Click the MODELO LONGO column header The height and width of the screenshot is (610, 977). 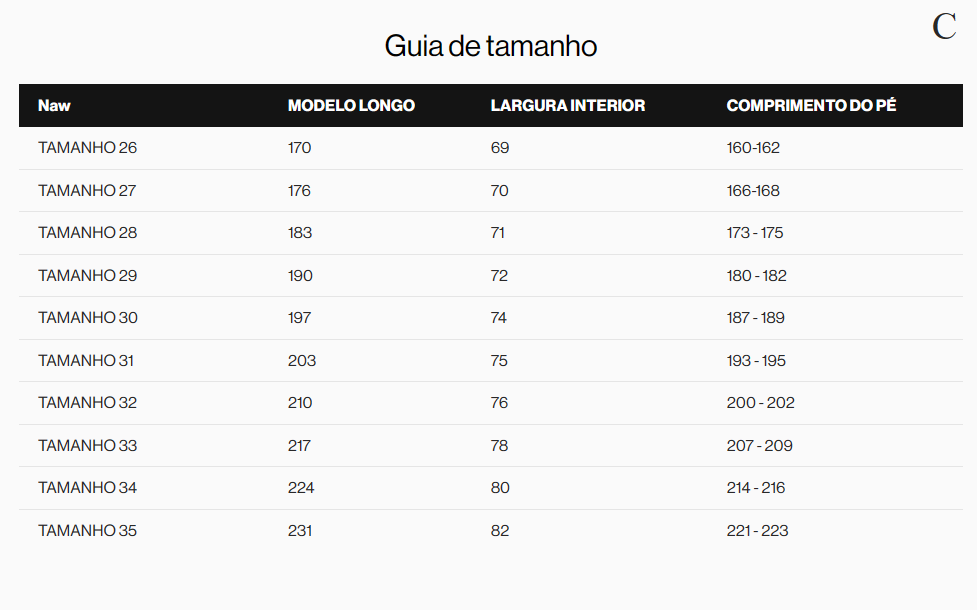pyautogui.click(x=351, y=106)
